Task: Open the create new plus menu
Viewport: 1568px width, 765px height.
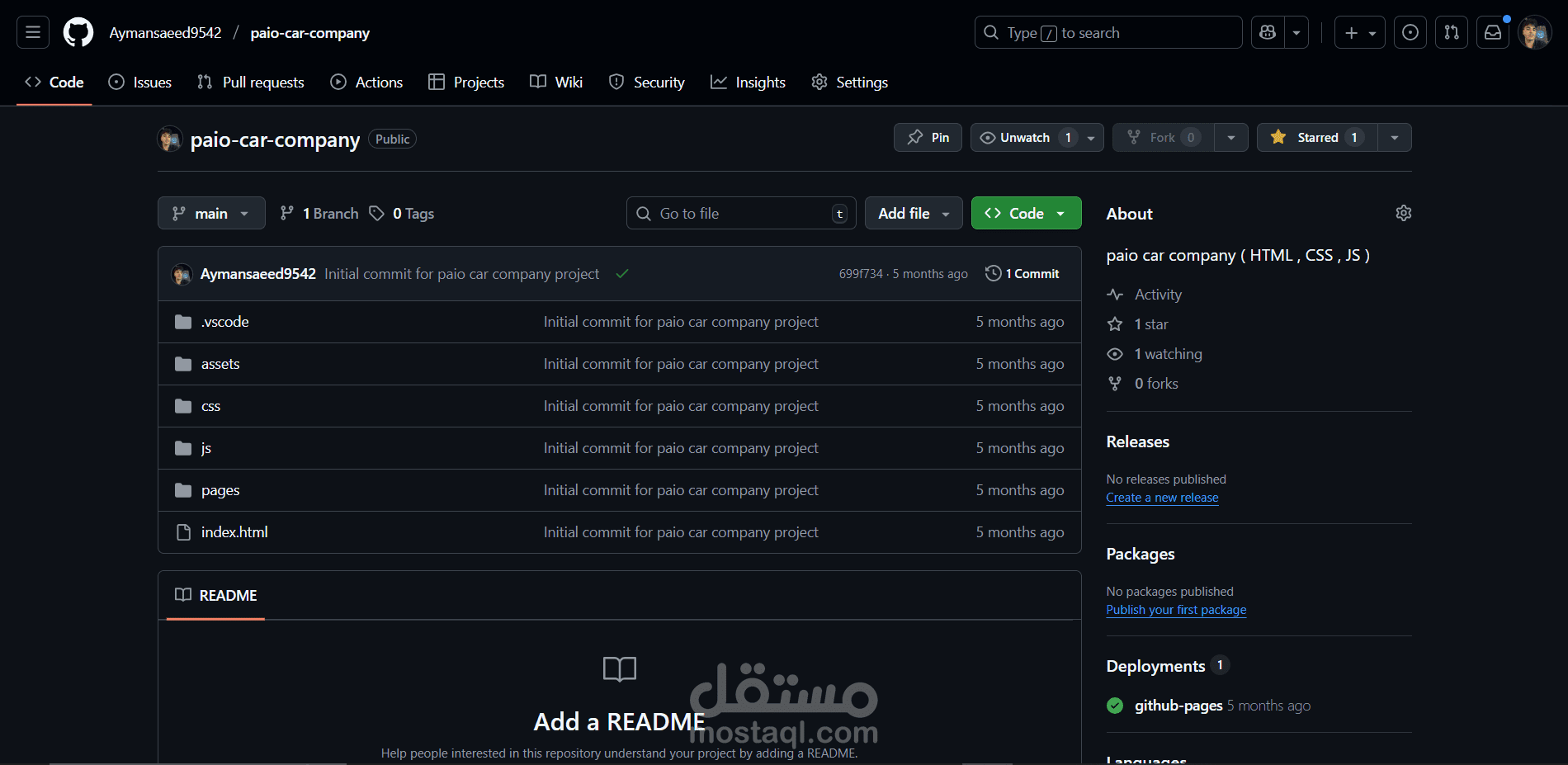Action: pos(1360,32)
